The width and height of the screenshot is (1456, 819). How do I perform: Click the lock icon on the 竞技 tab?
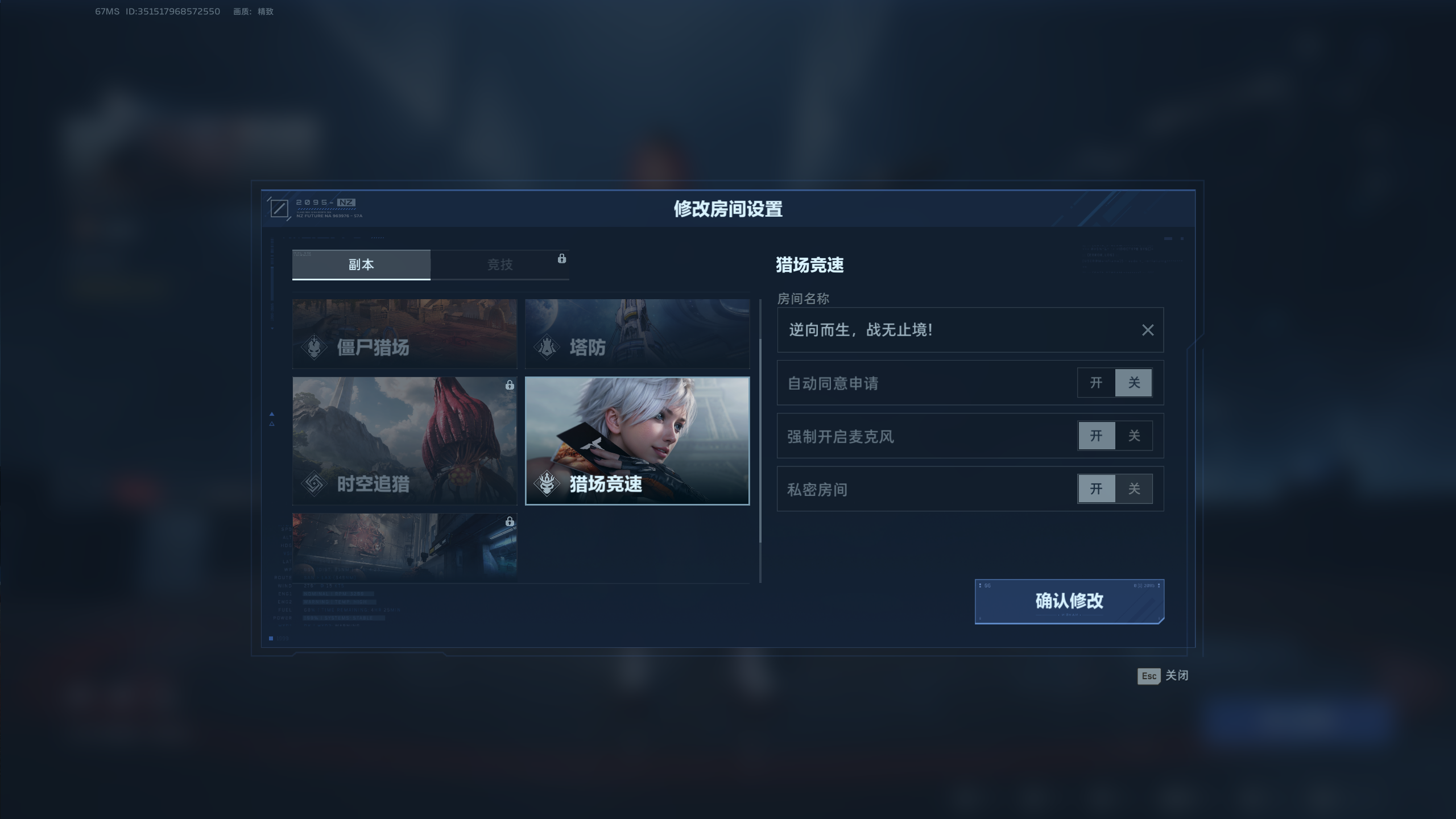click(x=562, y=258)
